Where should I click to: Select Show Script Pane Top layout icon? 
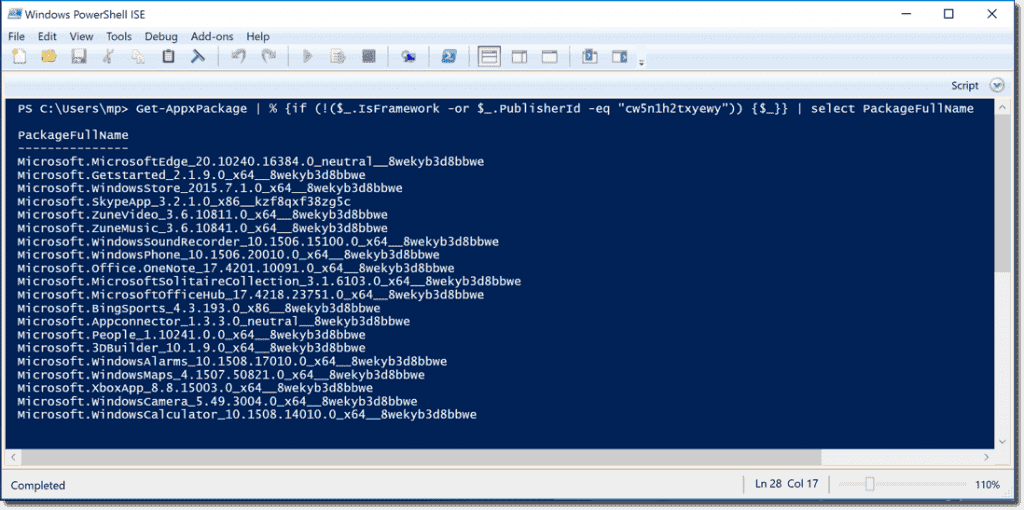(x=489, y=57)
